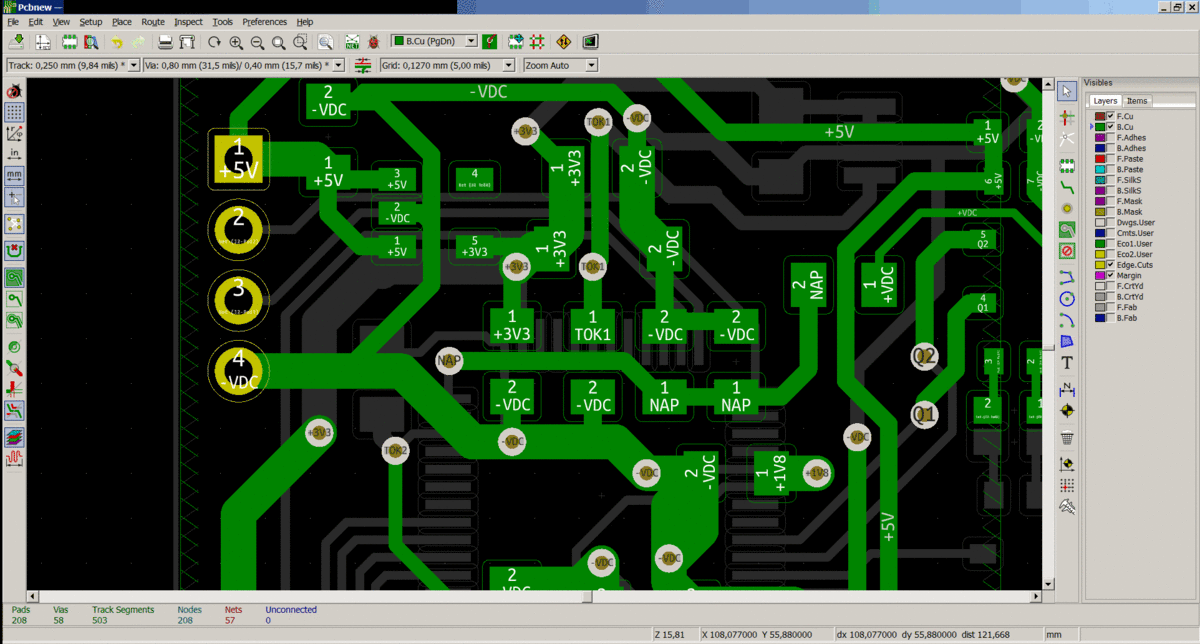Click the Track Segments label
The height and width of the screenshot is (644, 1200).
[x=123, y=609]
